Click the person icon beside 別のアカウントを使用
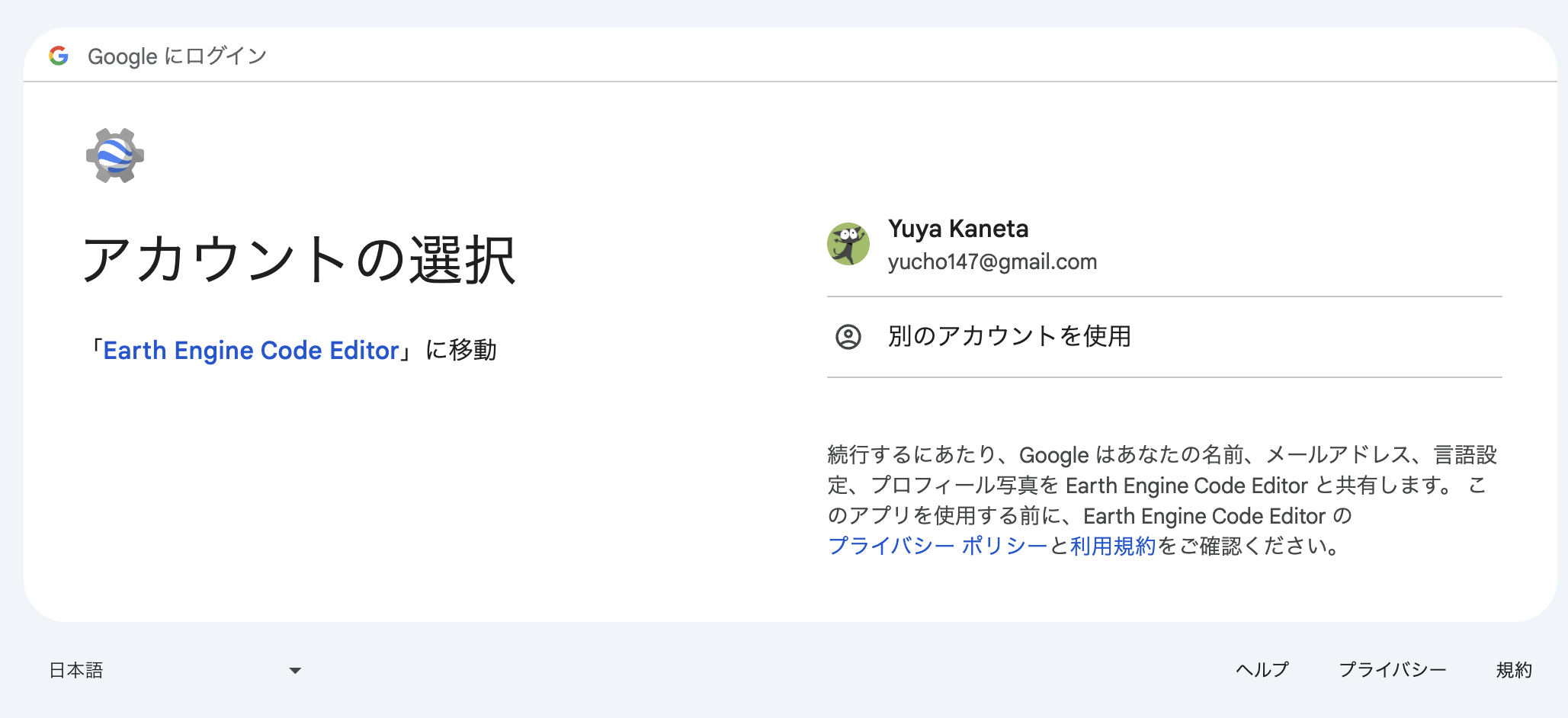This screenshot has width=1568, height=718. tap(848, 336)
